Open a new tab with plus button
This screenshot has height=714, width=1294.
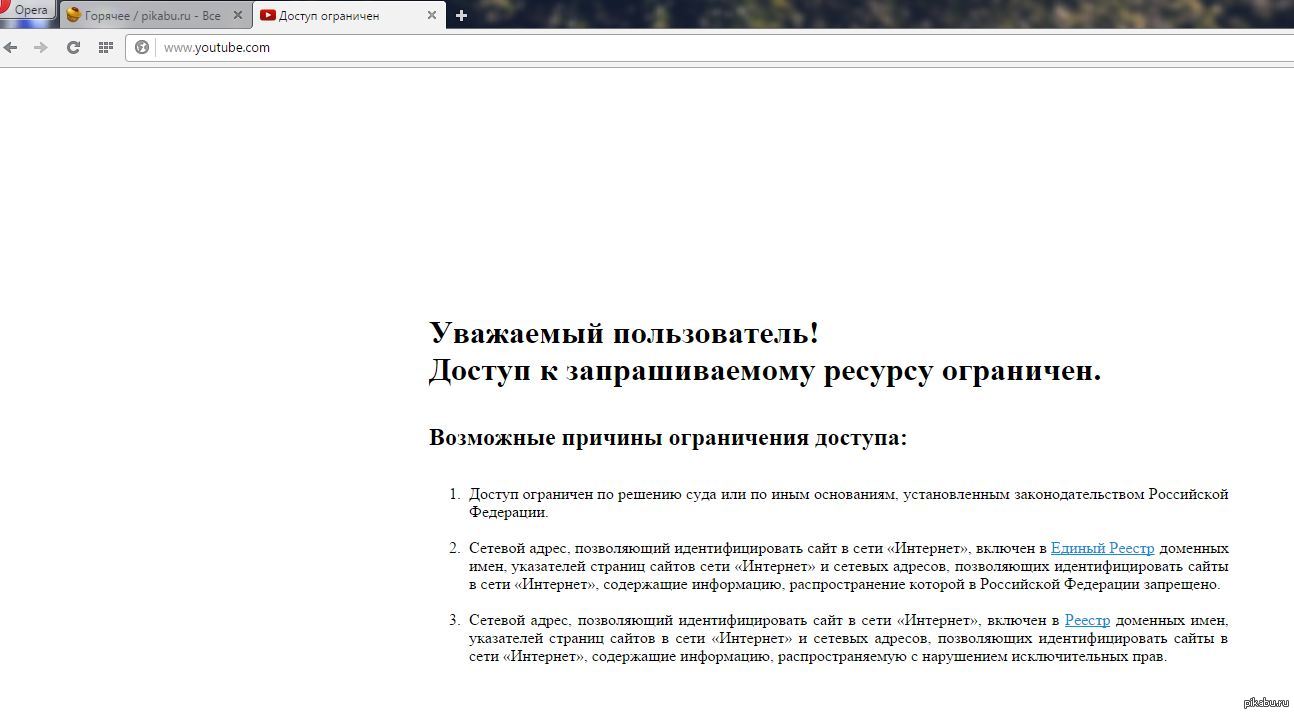click(x=461, y=15)
